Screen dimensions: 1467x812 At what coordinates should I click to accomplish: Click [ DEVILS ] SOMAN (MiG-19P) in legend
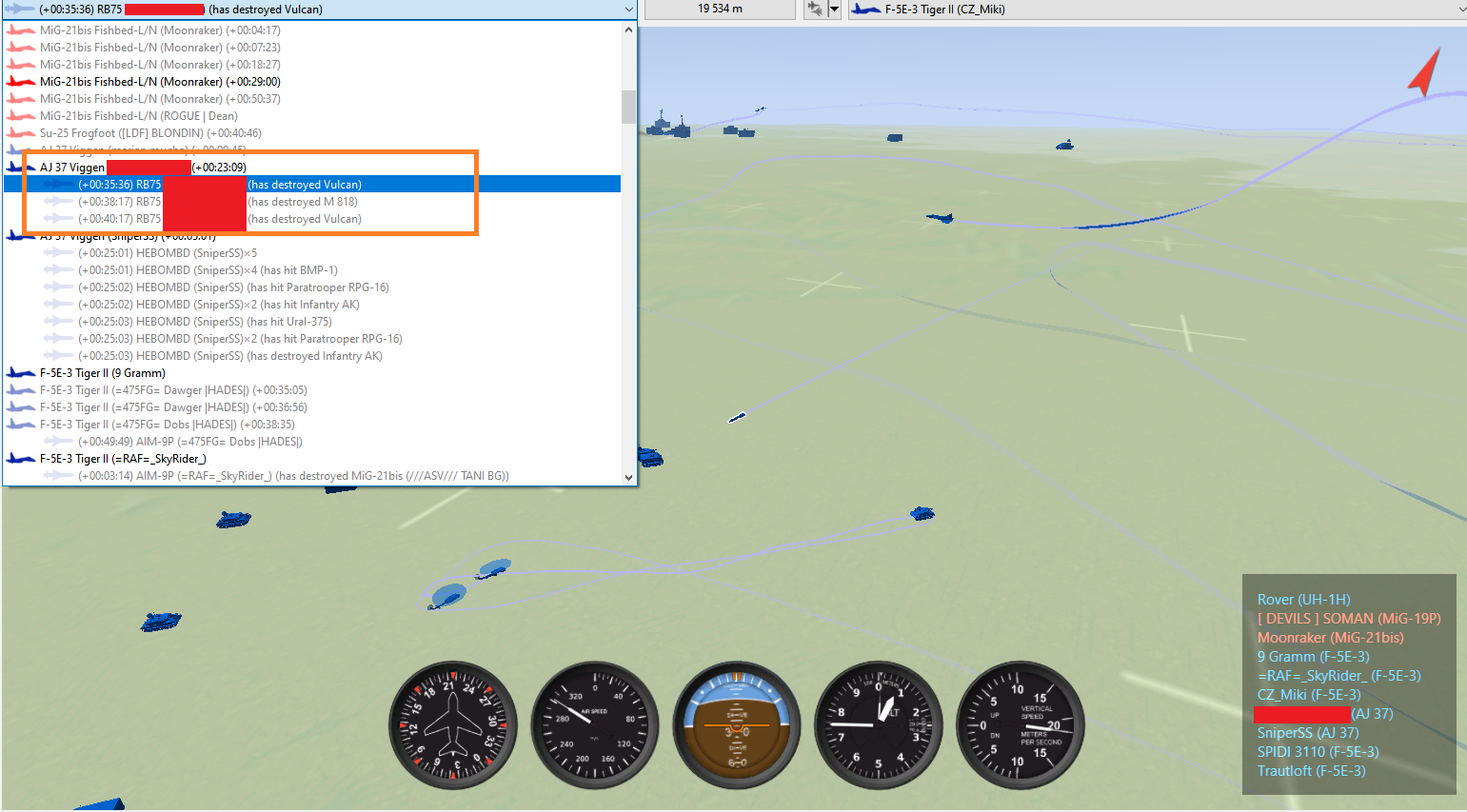click(x=1349, y=619)
